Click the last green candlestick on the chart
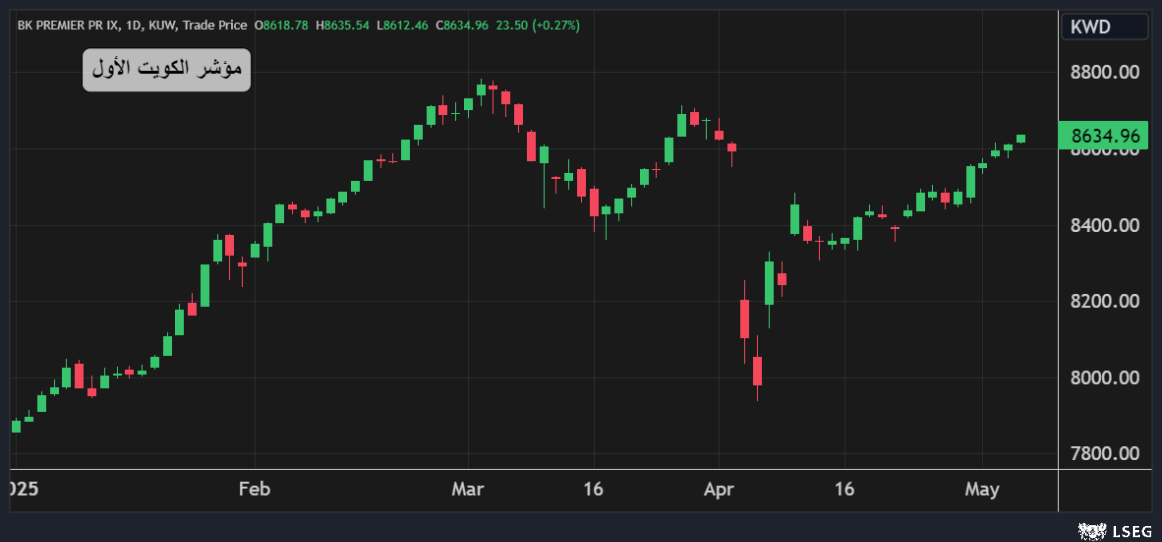The image size is (1162, 542). click(1021, 138)
